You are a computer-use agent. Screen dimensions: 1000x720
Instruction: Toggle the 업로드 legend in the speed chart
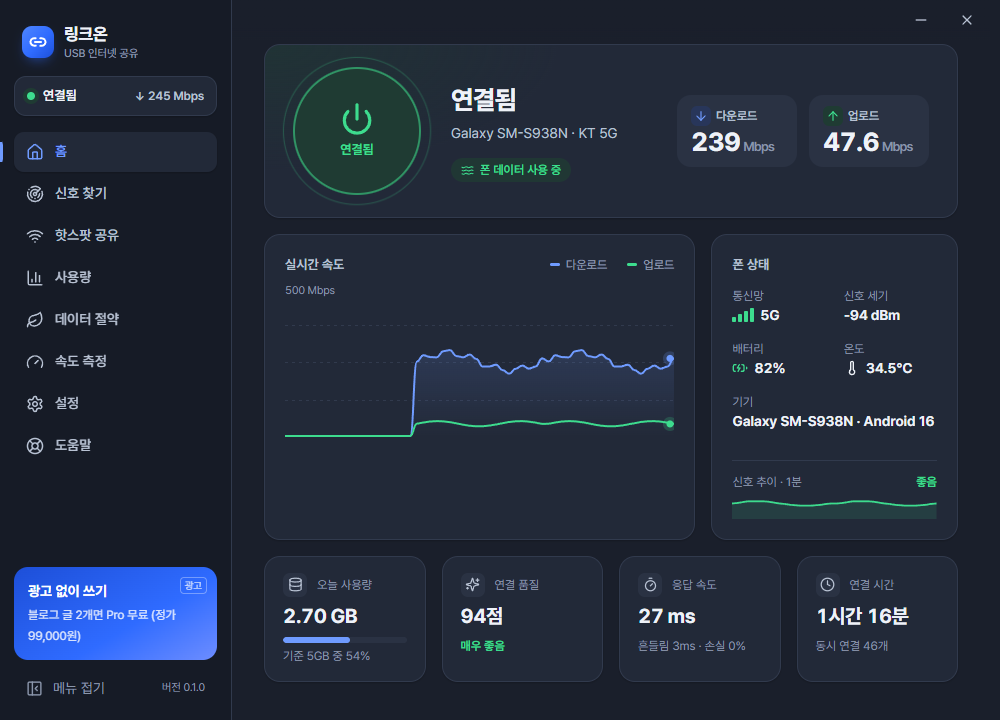pyautogui.click(x=651, y=264)
